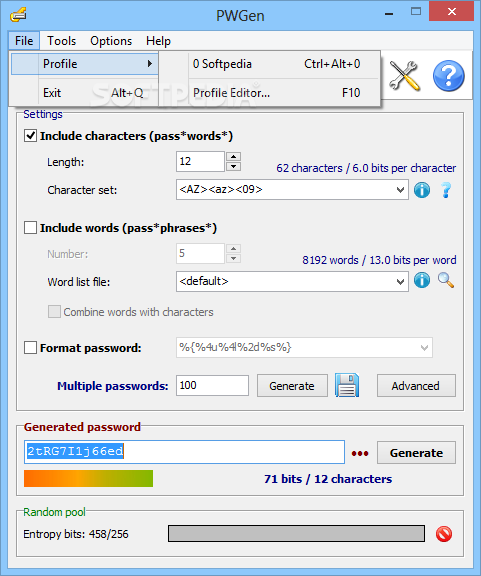Viewport: 481px width, 576px height.
Task: Expand the Word list file dropdown
Action: pyautogui.click(x=400, y=282)
